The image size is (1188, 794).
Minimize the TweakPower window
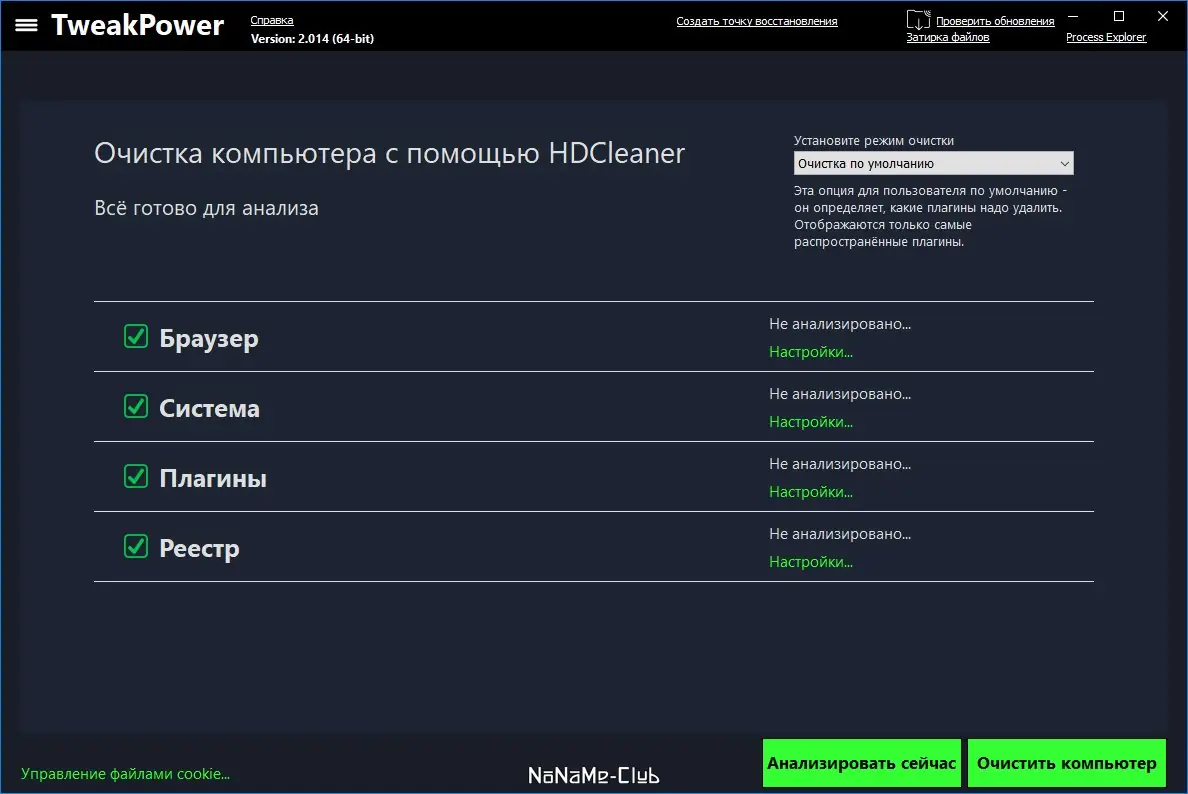pos(1073,16)
